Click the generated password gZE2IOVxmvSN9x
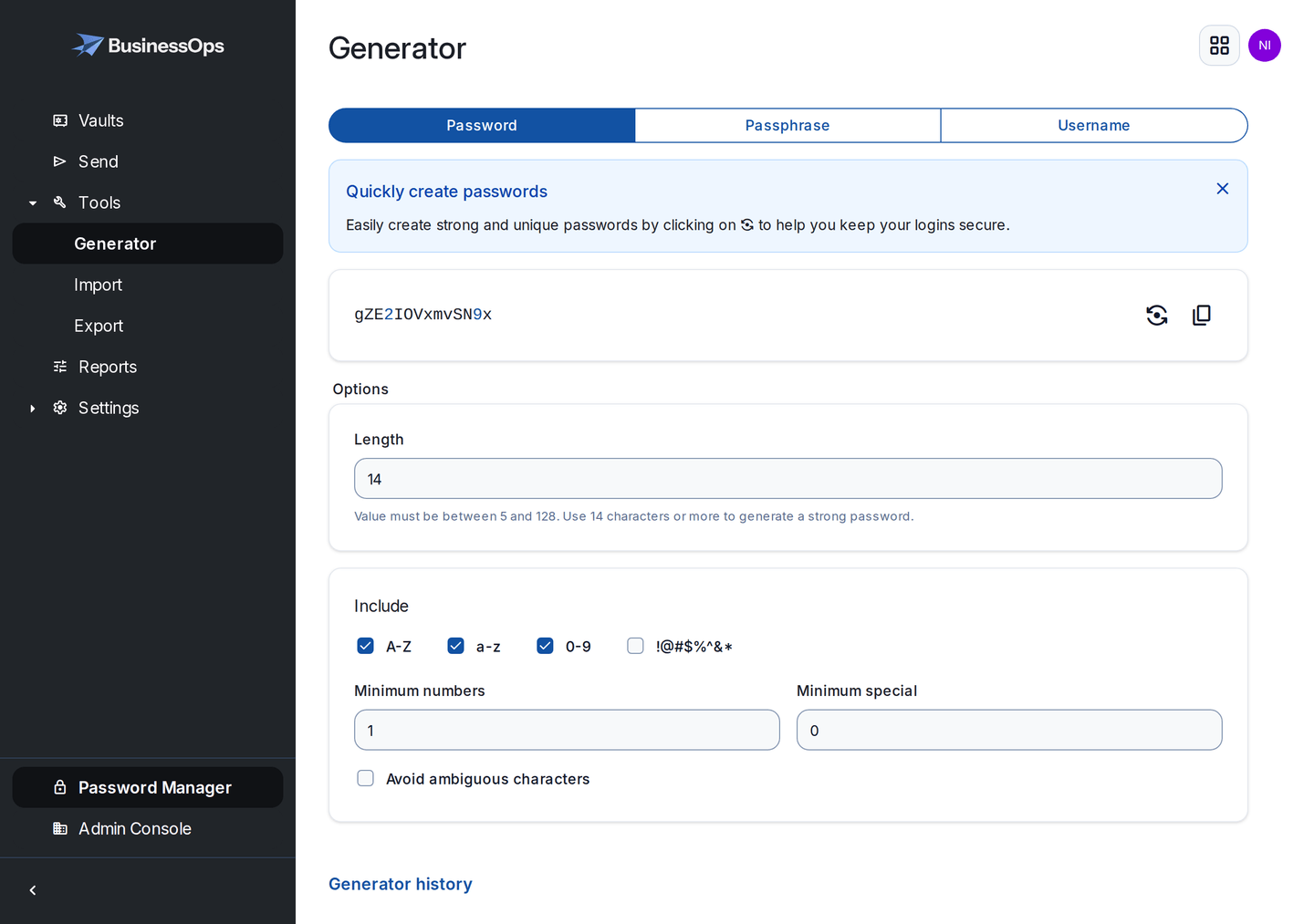This screenshot has height=924, width=1314. (x=423, y=315)
